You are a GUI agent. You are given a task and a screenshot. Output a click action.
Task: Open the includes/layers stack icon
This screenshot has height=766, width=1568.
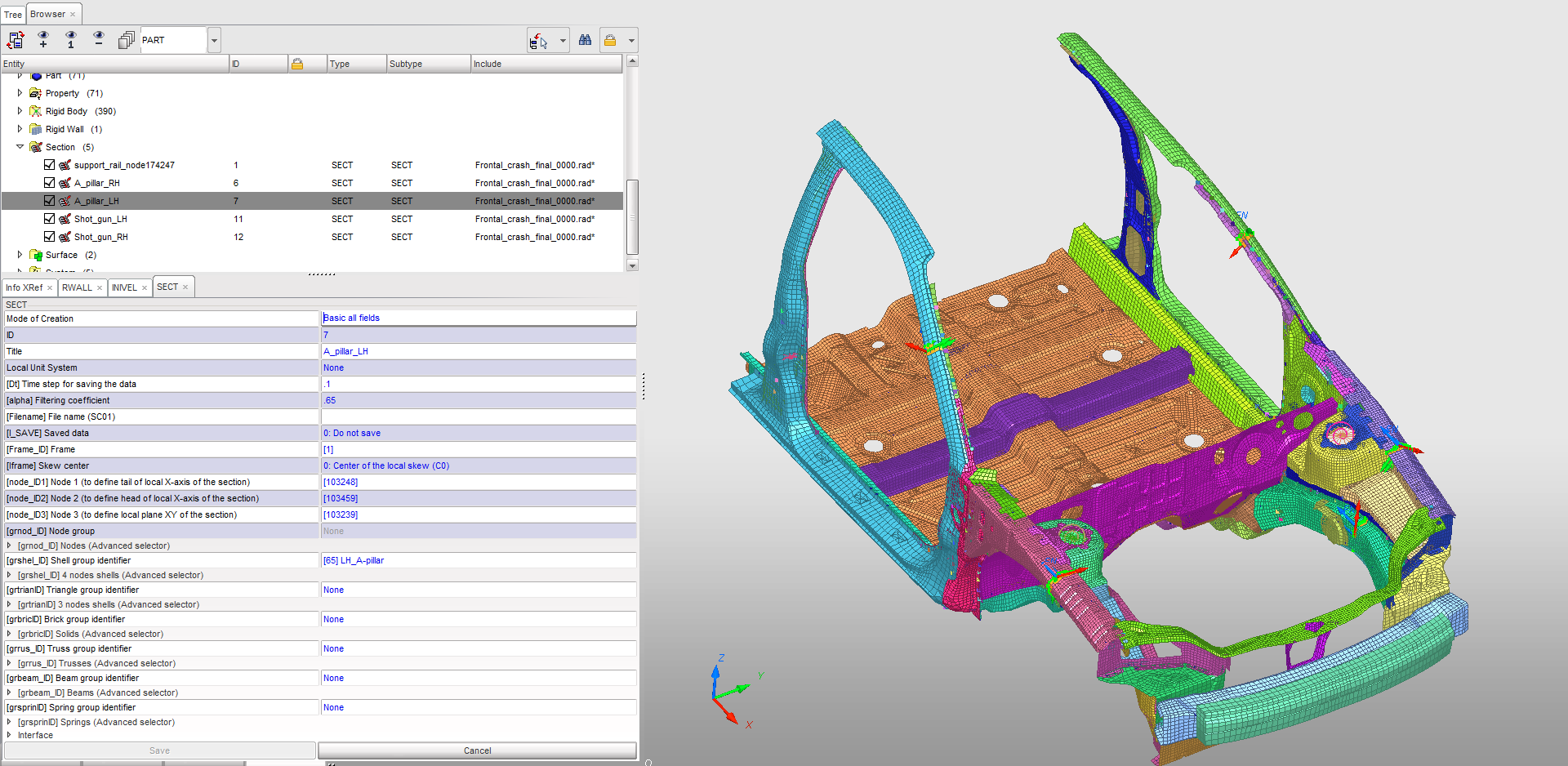[x=127, y=39]
